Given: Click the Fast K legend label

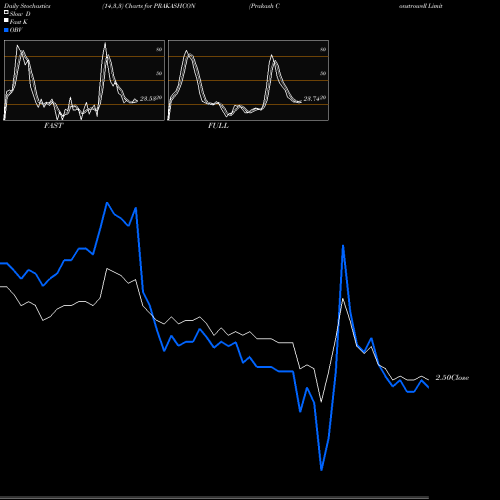Looking at the screenshot, I should (19, 22).
